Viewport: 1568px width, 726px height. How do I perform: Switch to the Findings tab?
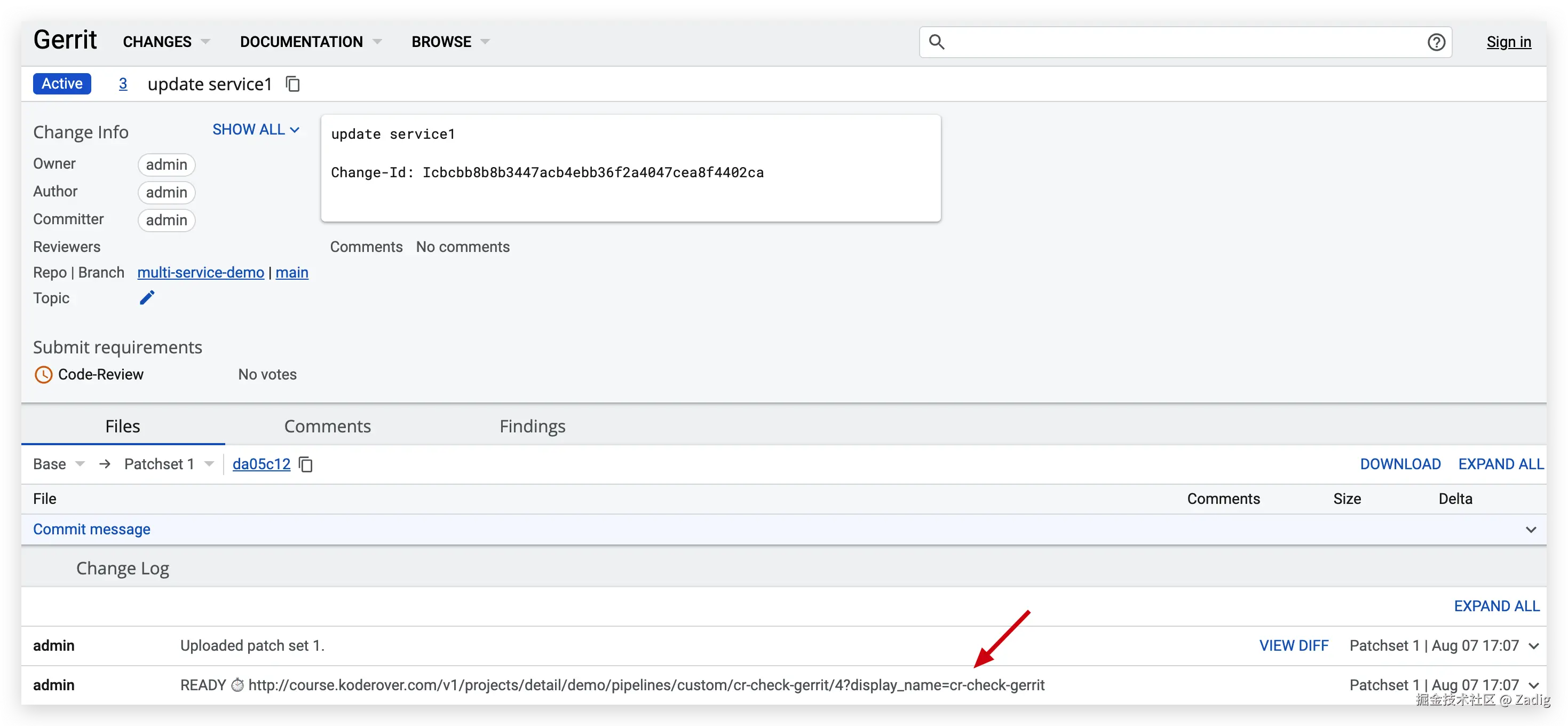coord(532,427)
